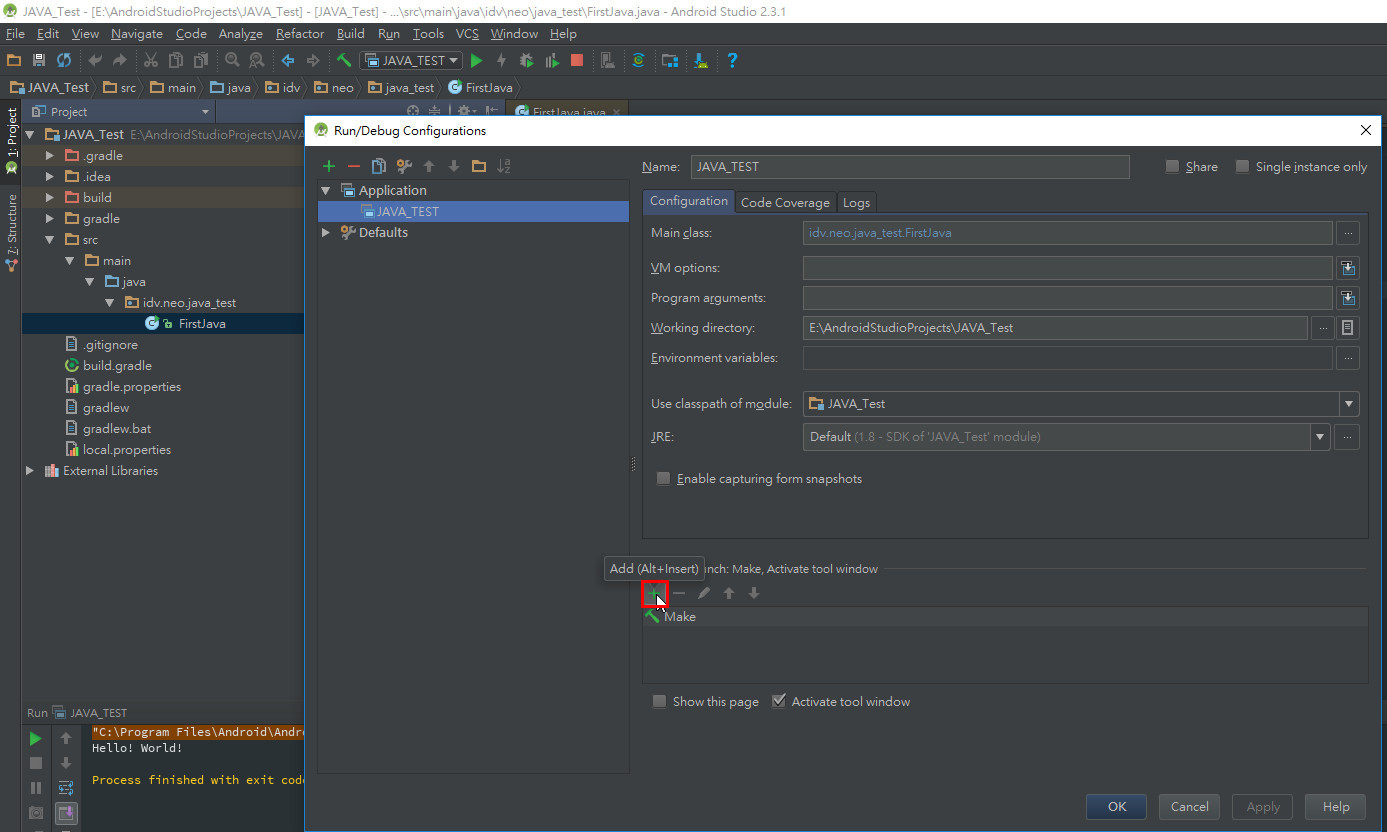1387x832 pixels.
Task: Click soft-wrap icon in Run panel
Action: click(x=66, y=788)
